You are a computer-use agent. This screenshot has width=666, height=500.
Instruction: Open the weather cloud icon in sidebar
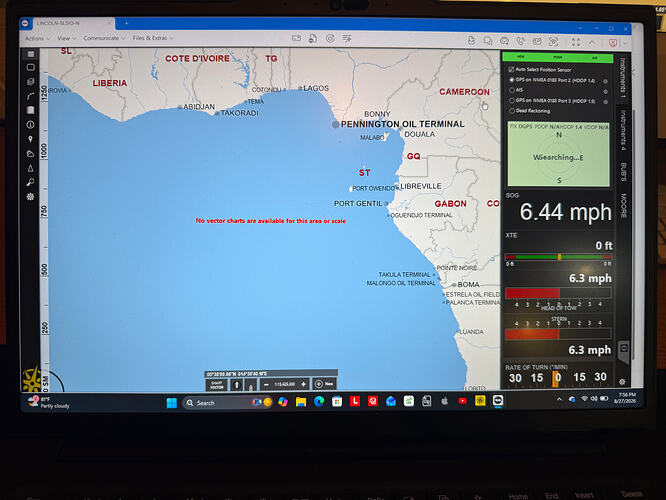[x=31, y=153]
